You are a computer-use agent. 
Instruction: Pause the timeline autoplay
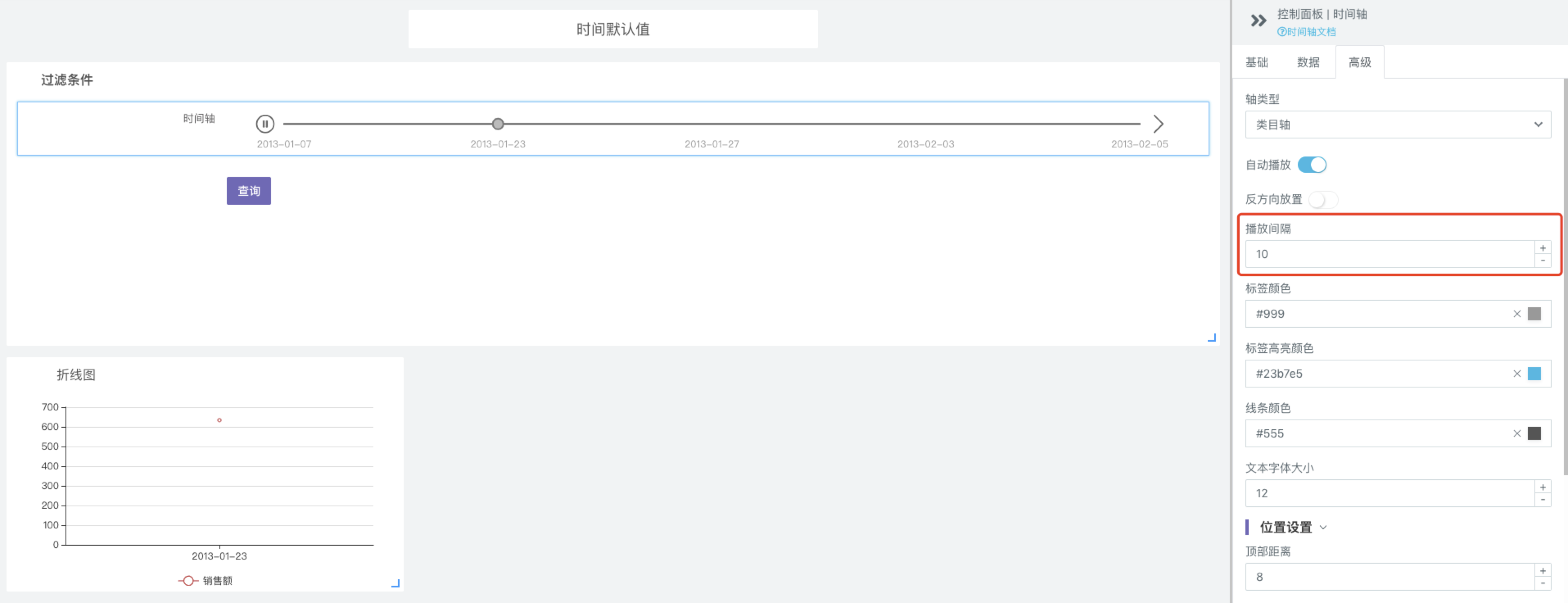pyautogui.click(x=265, y=124)
